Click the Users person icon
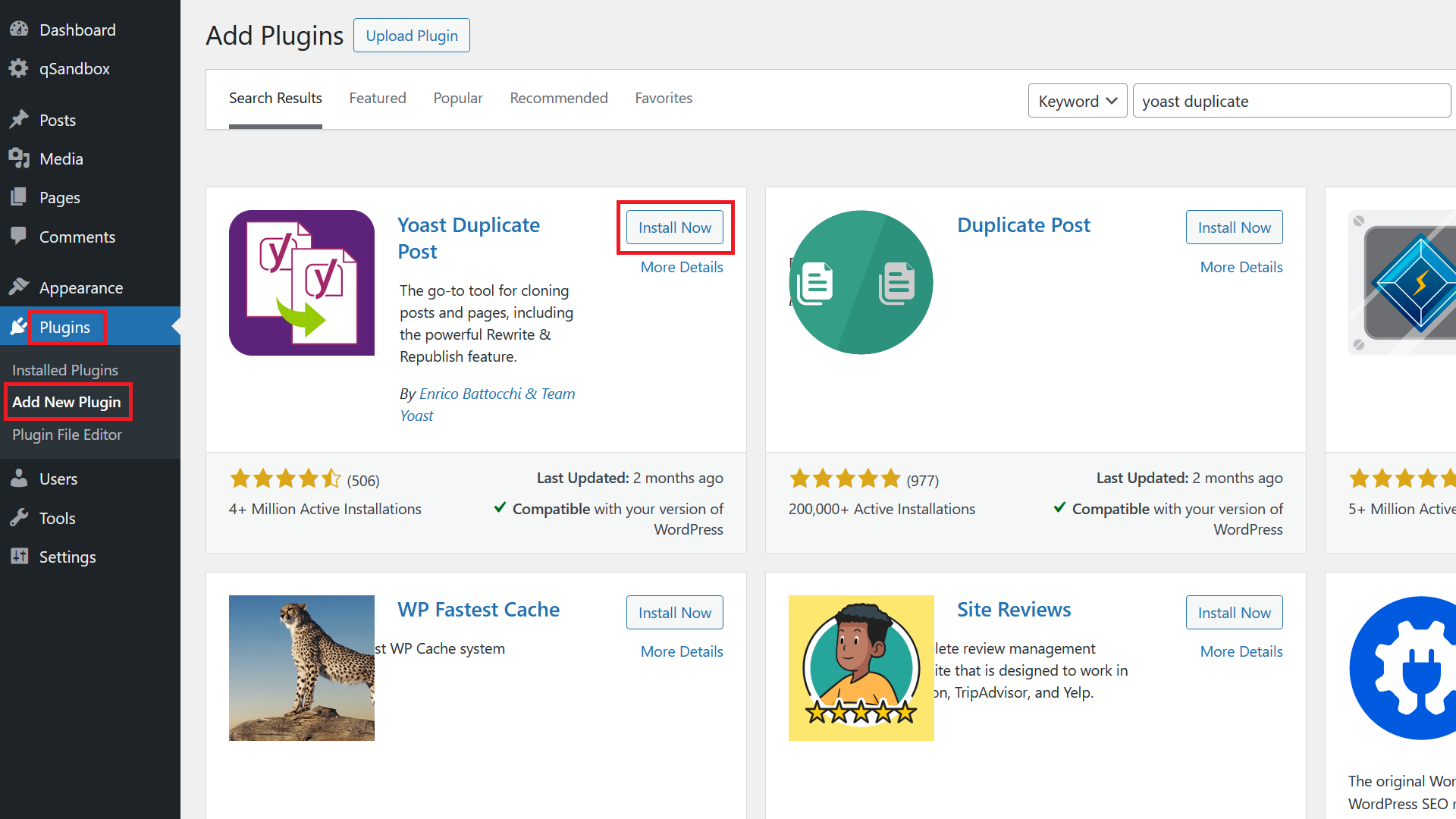This screenshot has width=1456, height=819. tap(19, 479)
